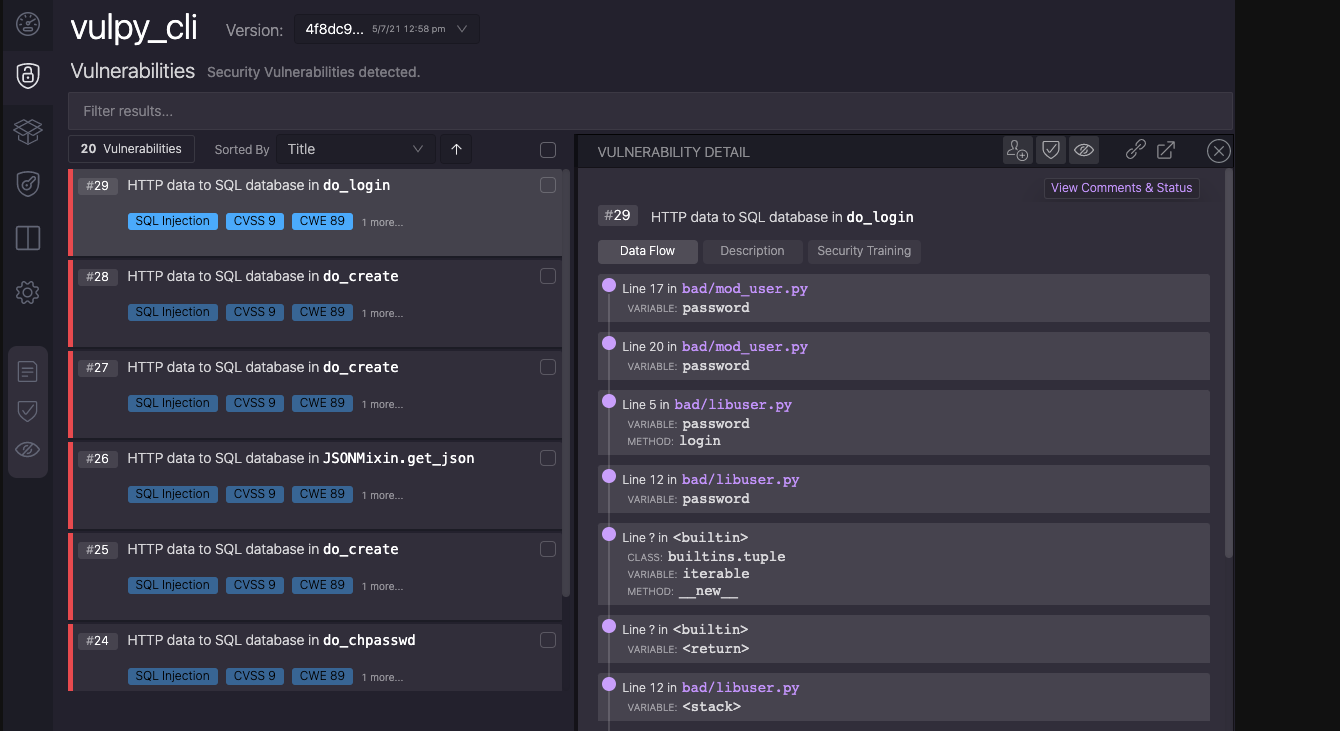Image resolution: width=1340 pixels, height=731 pixels.
Task: Toggle the select-all vulnerabilities checkbox
Action: click(548, 150)
